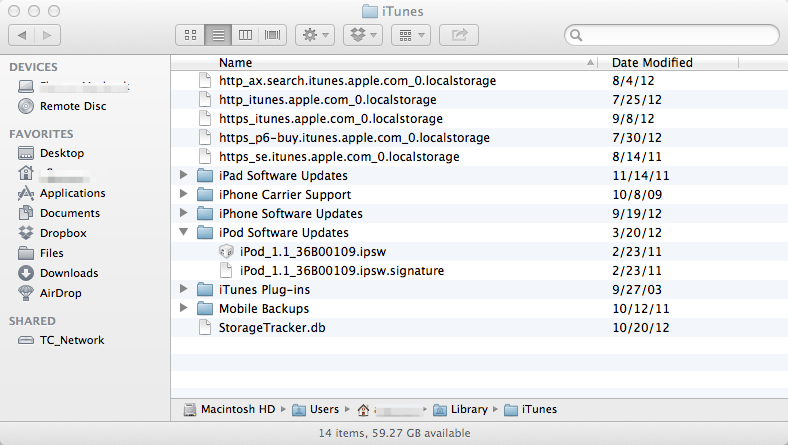
Task: Click iTunes Plug-ins folder icon
Action: click(205, 290)
